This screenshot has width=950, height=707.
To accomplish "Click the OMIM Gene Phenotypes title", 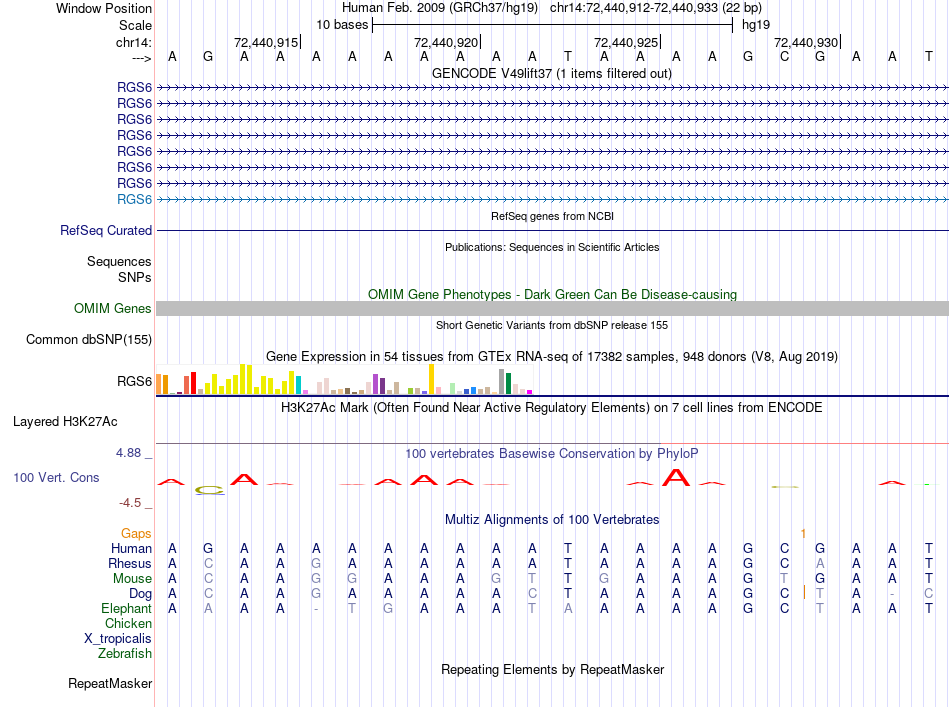I will pyautogui.click(x=552, y=294).
